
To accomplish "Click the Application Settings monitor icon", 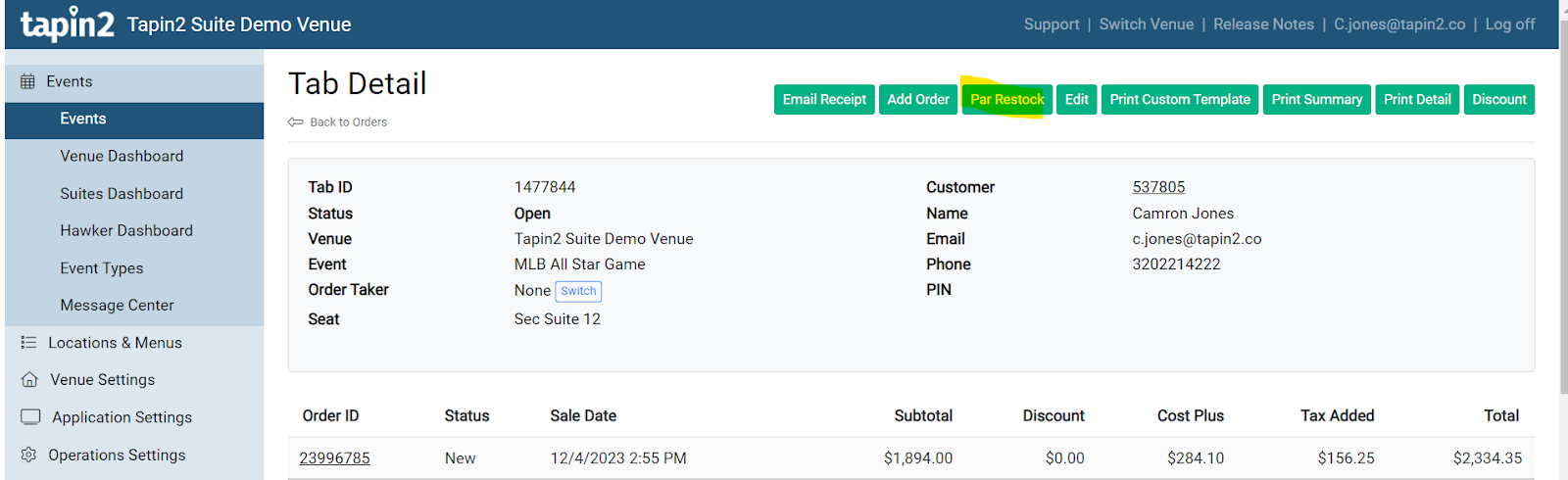I will [30, 416].
